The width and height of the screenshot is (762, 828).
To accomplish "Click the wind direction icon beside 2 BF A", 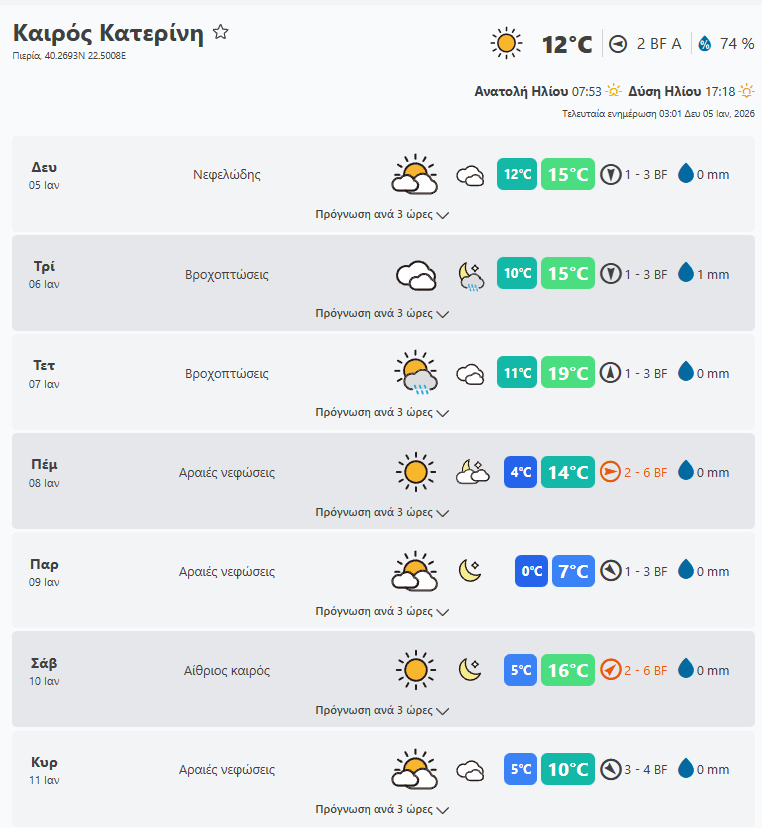I will click(618, 44).
